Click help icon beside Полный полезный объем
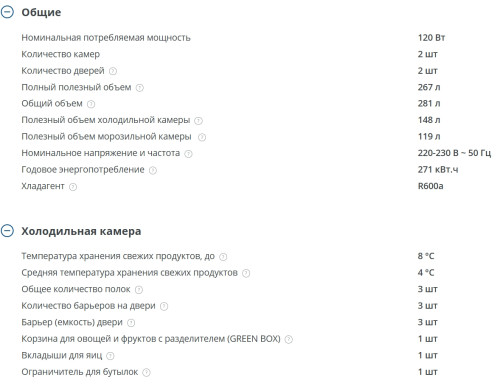Screen dimensions: 500x391 [140, 88]
